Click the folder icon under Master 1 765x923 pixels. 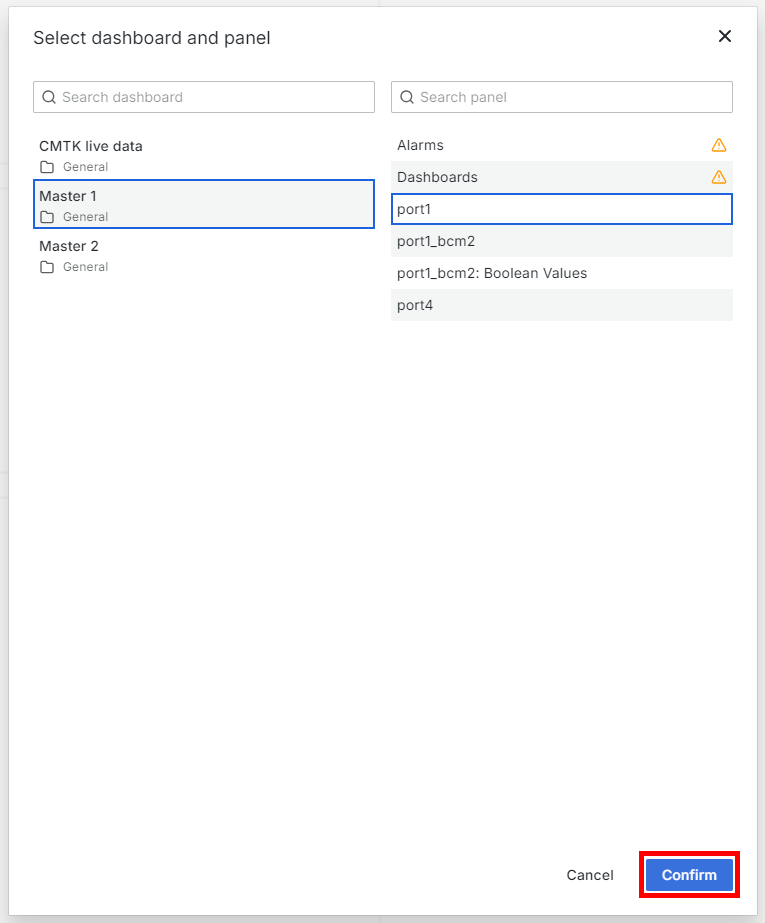click(47, 217)
